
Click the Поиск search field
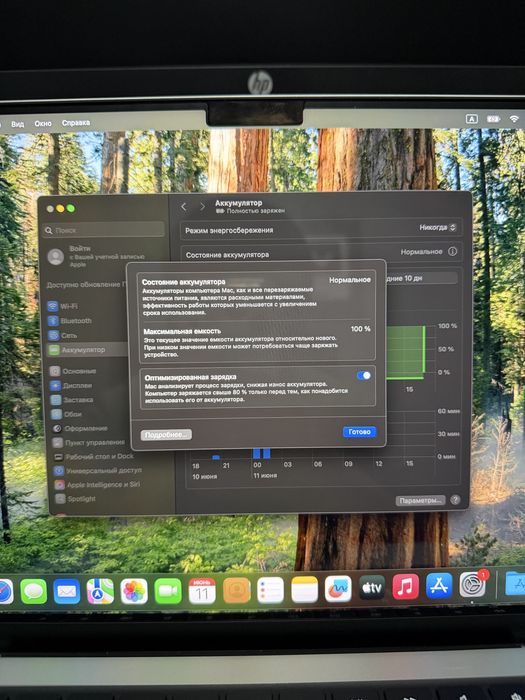104,230
